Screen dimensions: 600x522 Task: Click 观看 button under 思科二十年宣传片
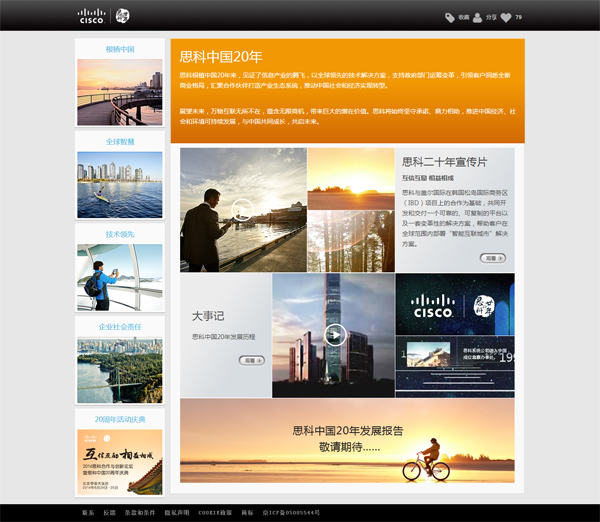tap(492, 258)
